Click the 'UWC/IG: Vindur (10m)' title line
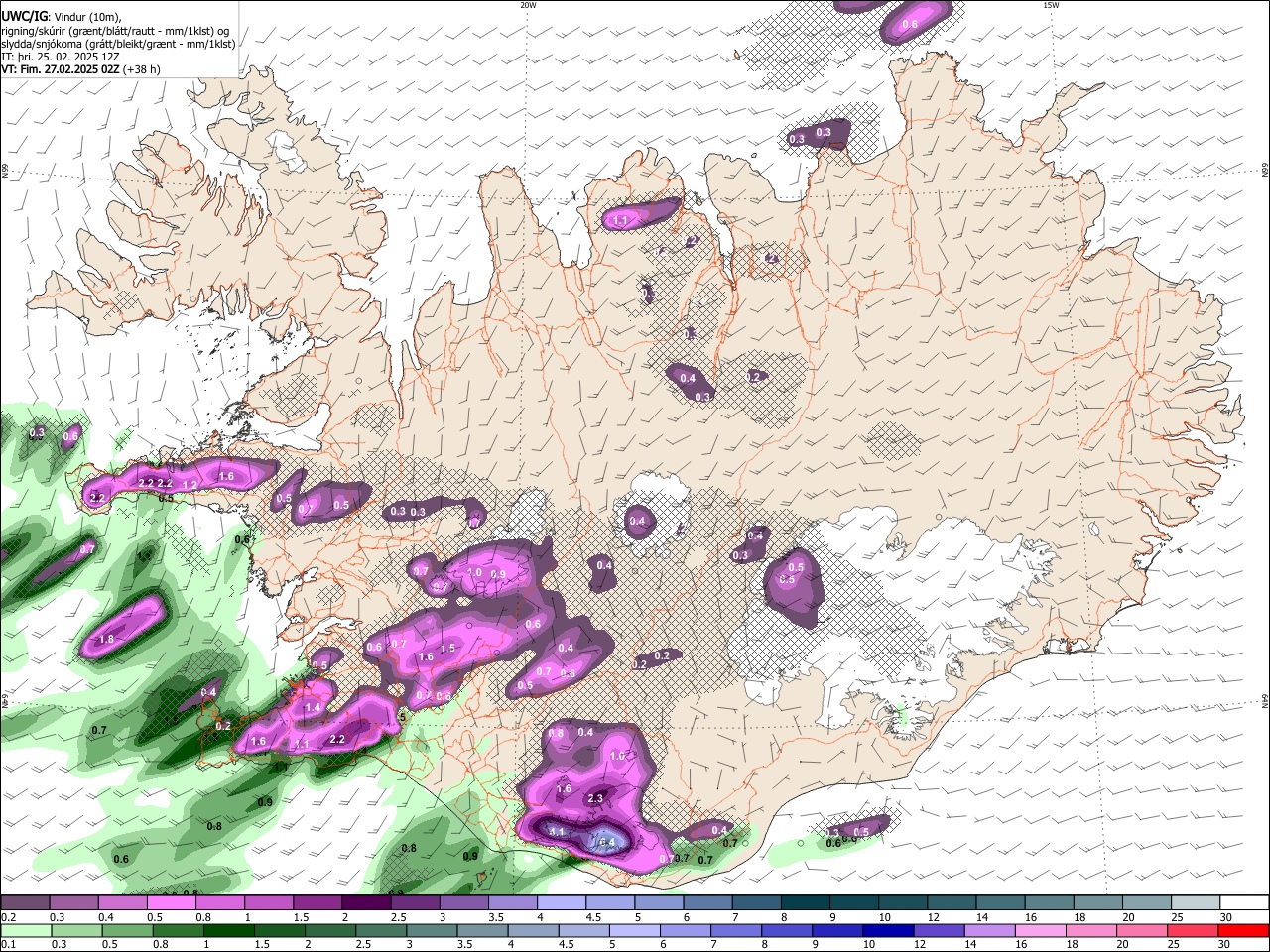1270x952 pixels. pyautogui.click(x=61, y=16)
